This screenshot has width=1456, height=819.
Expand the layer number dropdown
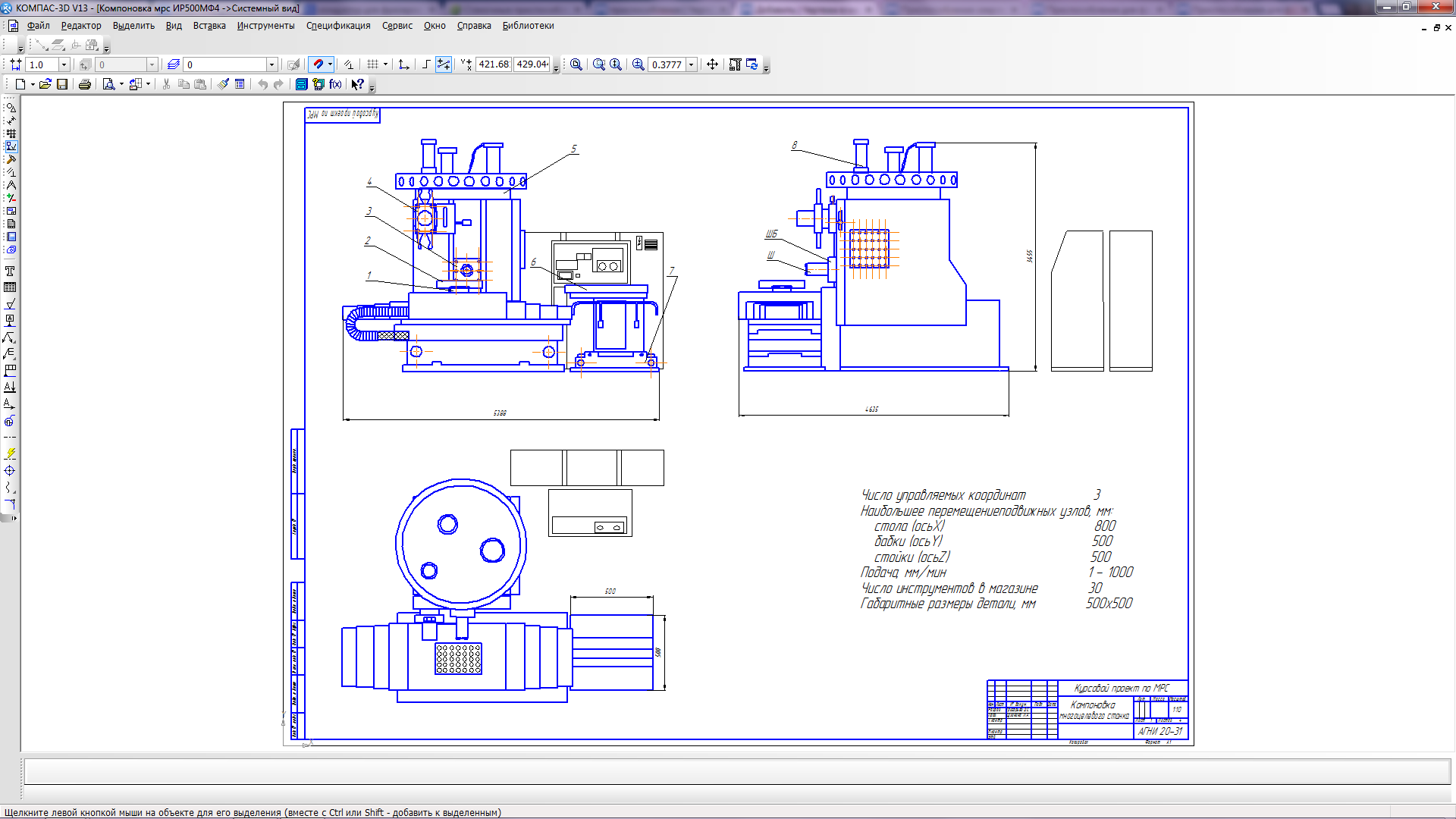tap(271, 64)
